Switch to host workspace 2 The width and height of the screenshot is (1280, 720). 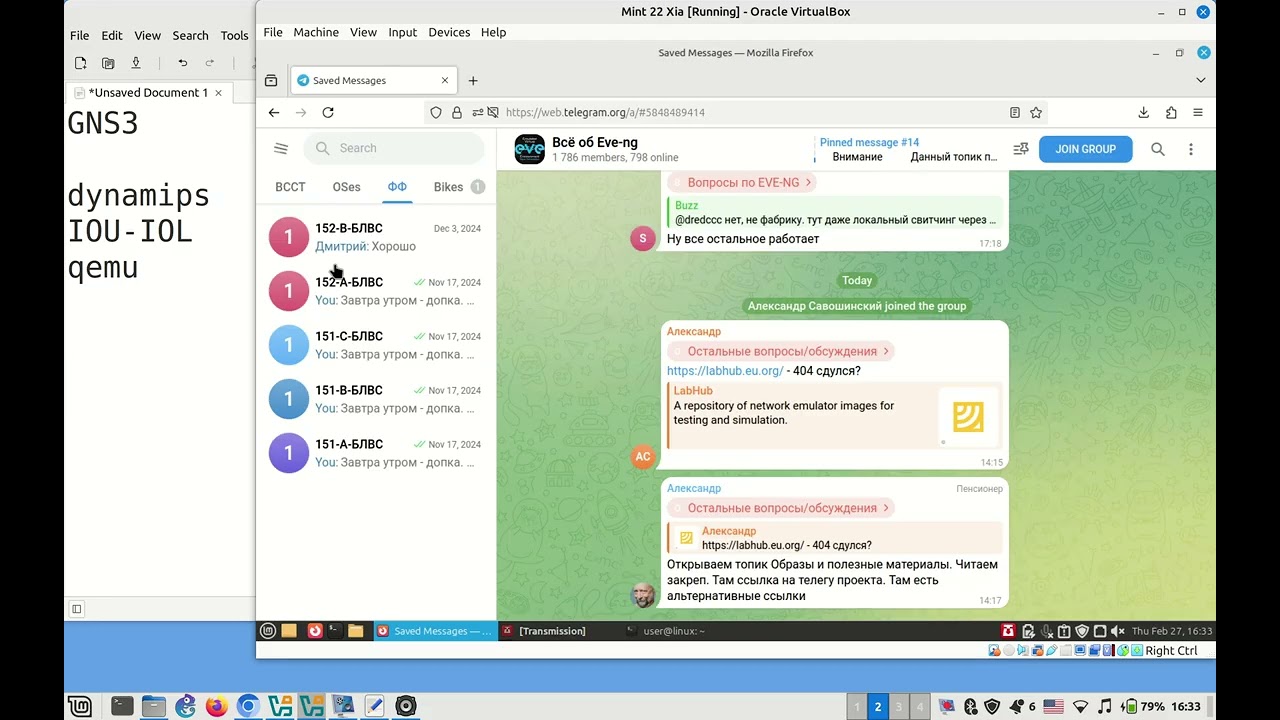pos(878,706)
